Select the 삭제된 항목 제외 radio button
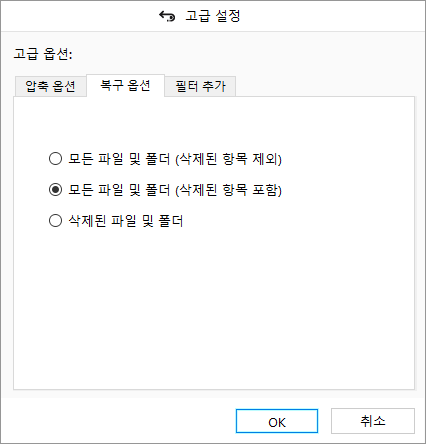426x444 pixels. [55, 159]
